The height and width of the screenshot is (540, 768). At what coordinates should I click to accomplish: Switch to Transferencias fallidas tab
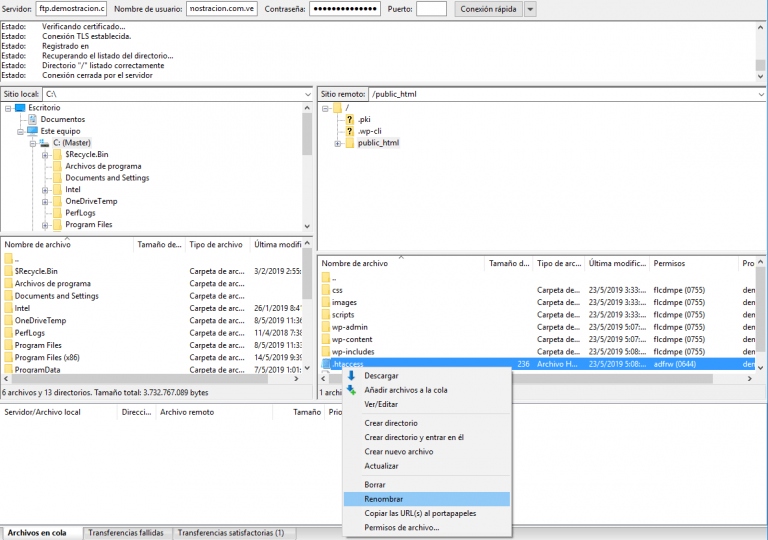pyautogui.click(x=127, y=533)
